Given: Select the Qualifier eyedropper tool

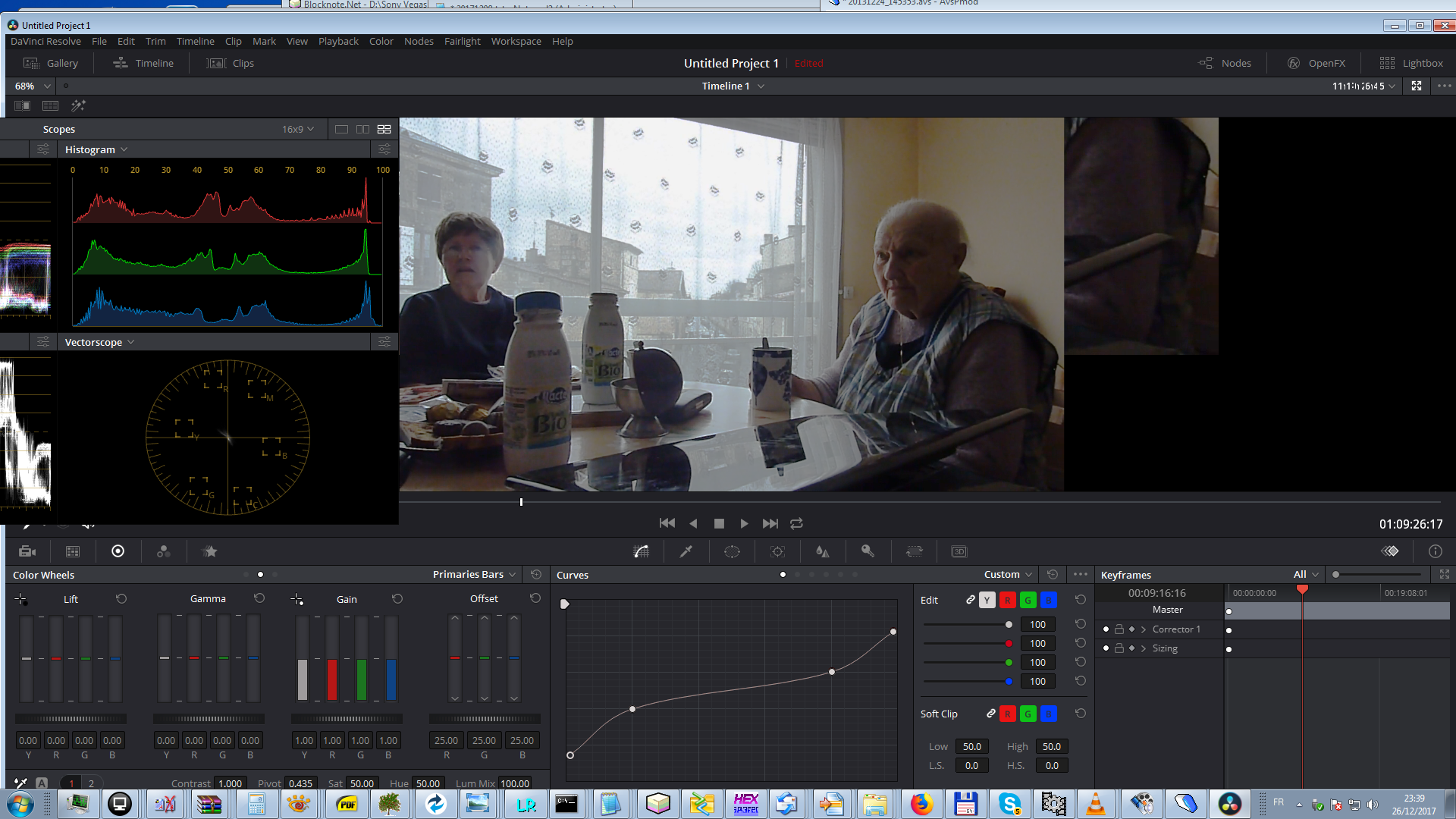Looking at the screenshot, I should (686, 551).
